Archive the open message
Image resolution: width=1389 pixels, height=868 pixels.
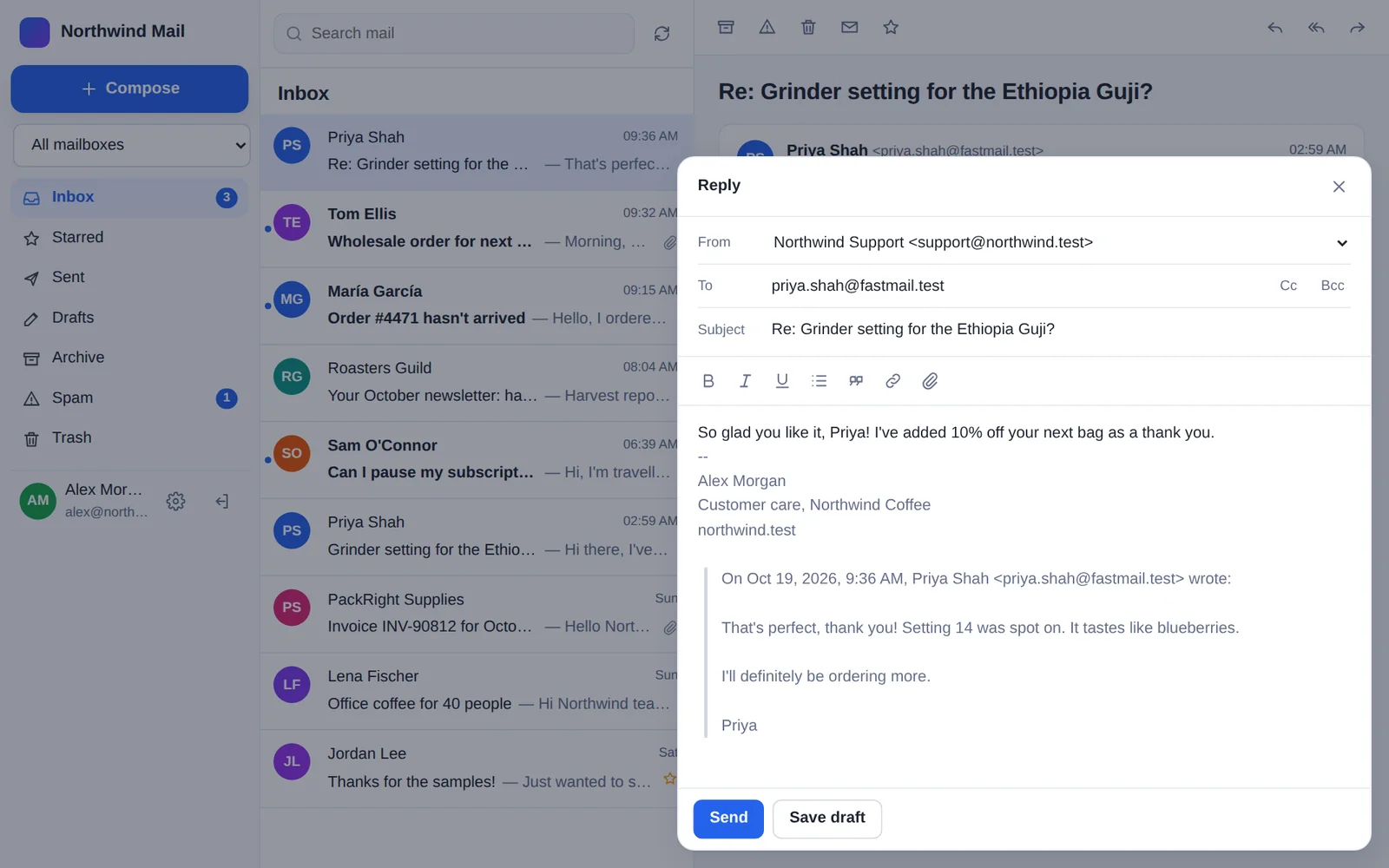[x=726, y=28]
